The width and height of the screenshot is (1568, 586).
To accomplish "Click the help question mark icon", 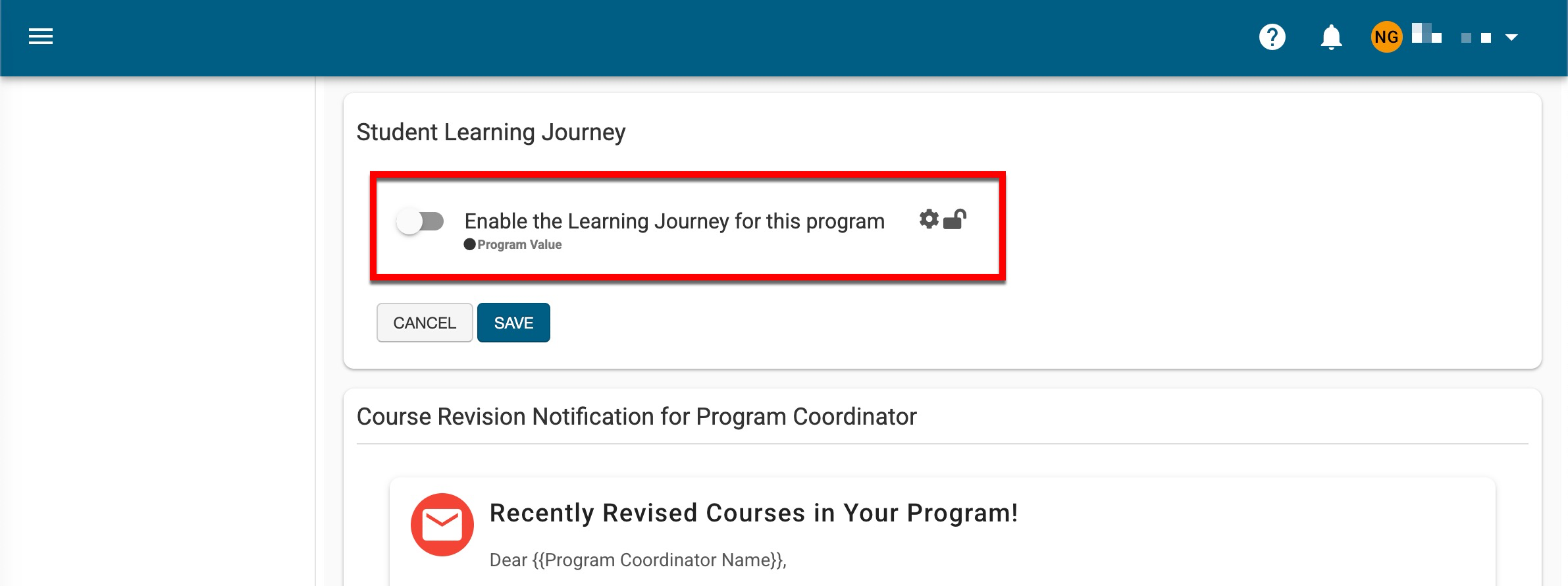I will pyautogui.click(x=1272, y=37).
